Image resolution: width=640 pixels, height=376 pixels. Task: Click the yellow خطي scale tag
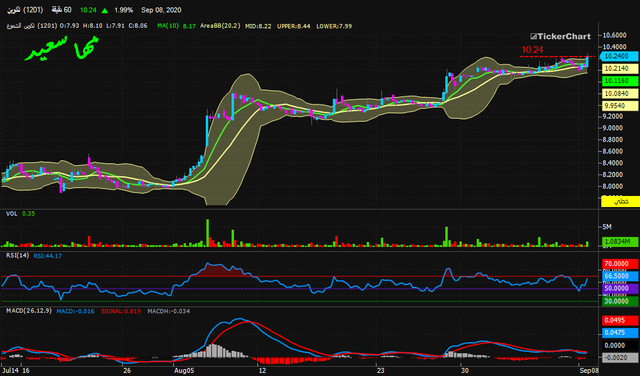[x=620, y=201]
